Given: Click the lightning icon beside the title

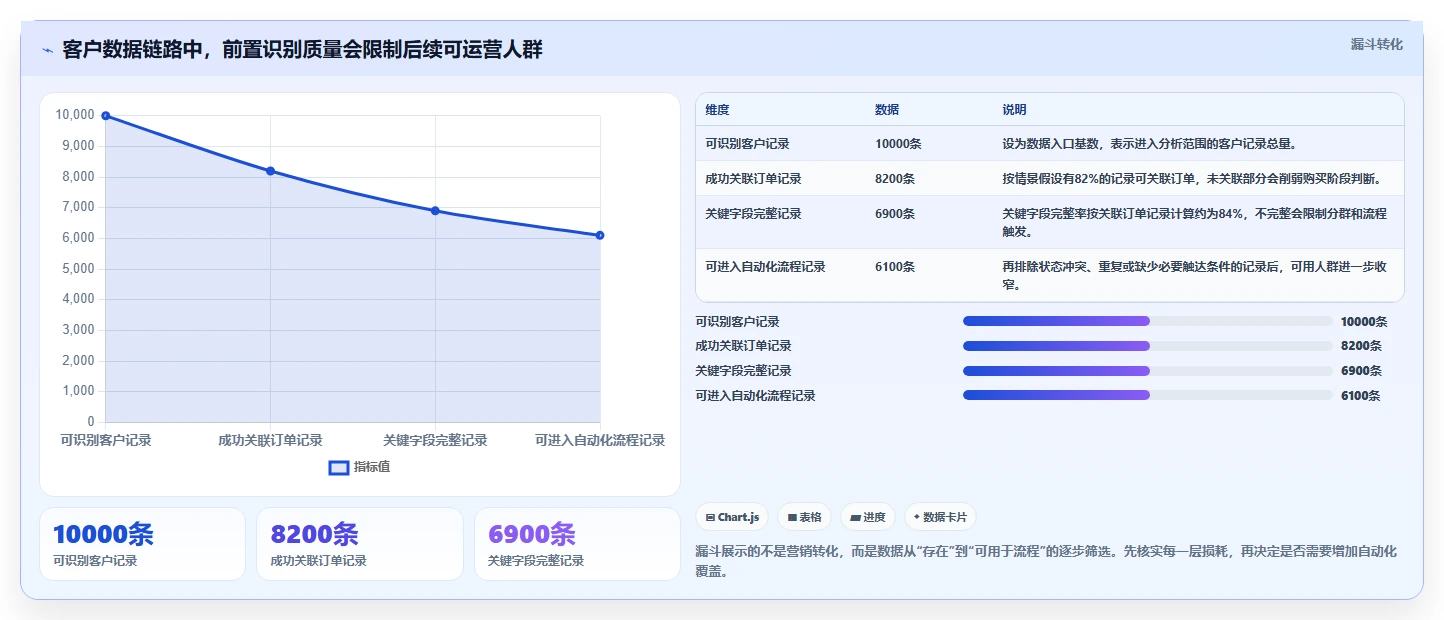Looking at the screenshot, I should (x=47, y=50).
